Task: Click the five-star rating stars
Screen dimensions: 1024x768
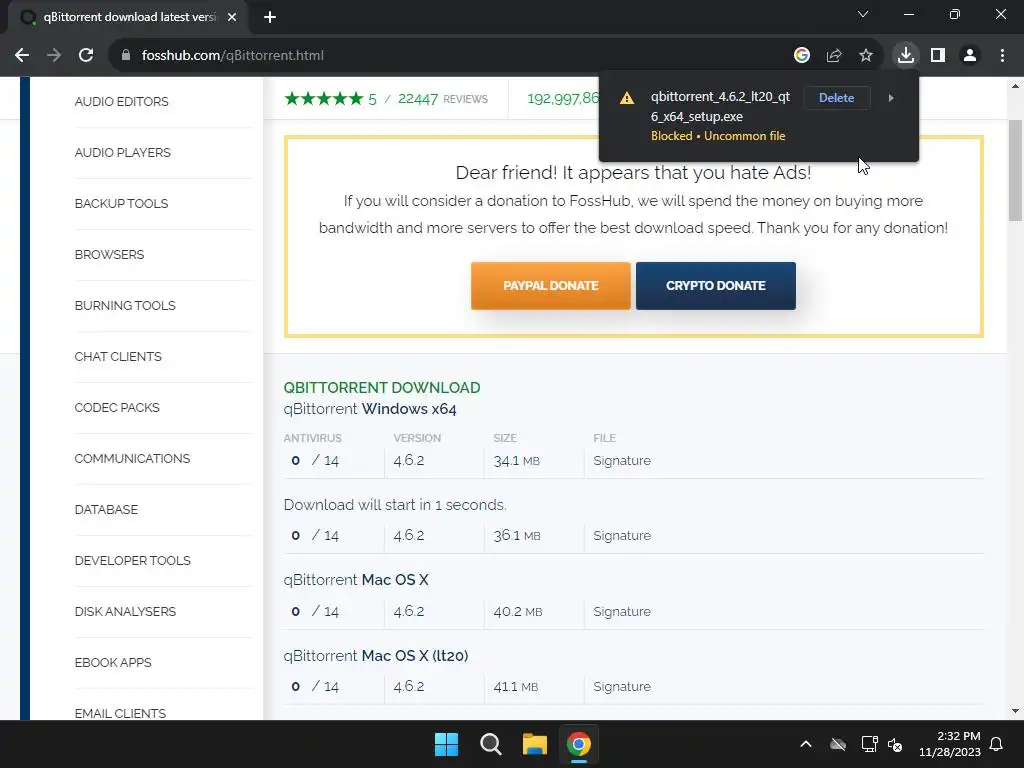Action: coord(323,99)
